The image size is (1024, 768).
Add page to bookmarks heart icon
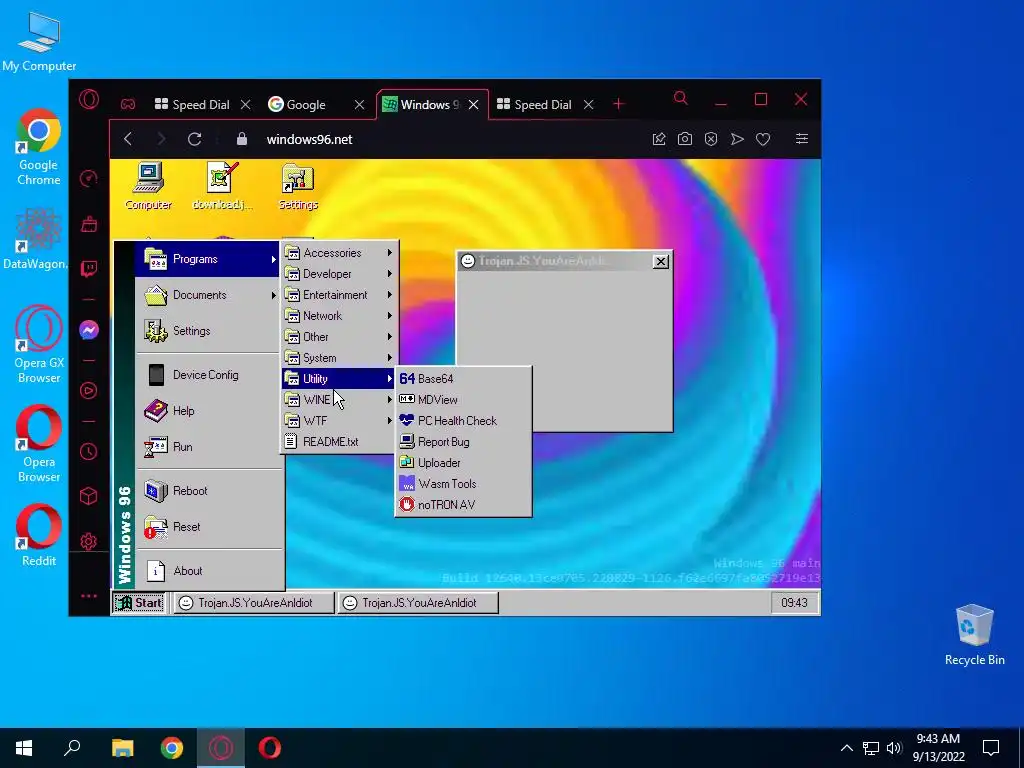763,139
